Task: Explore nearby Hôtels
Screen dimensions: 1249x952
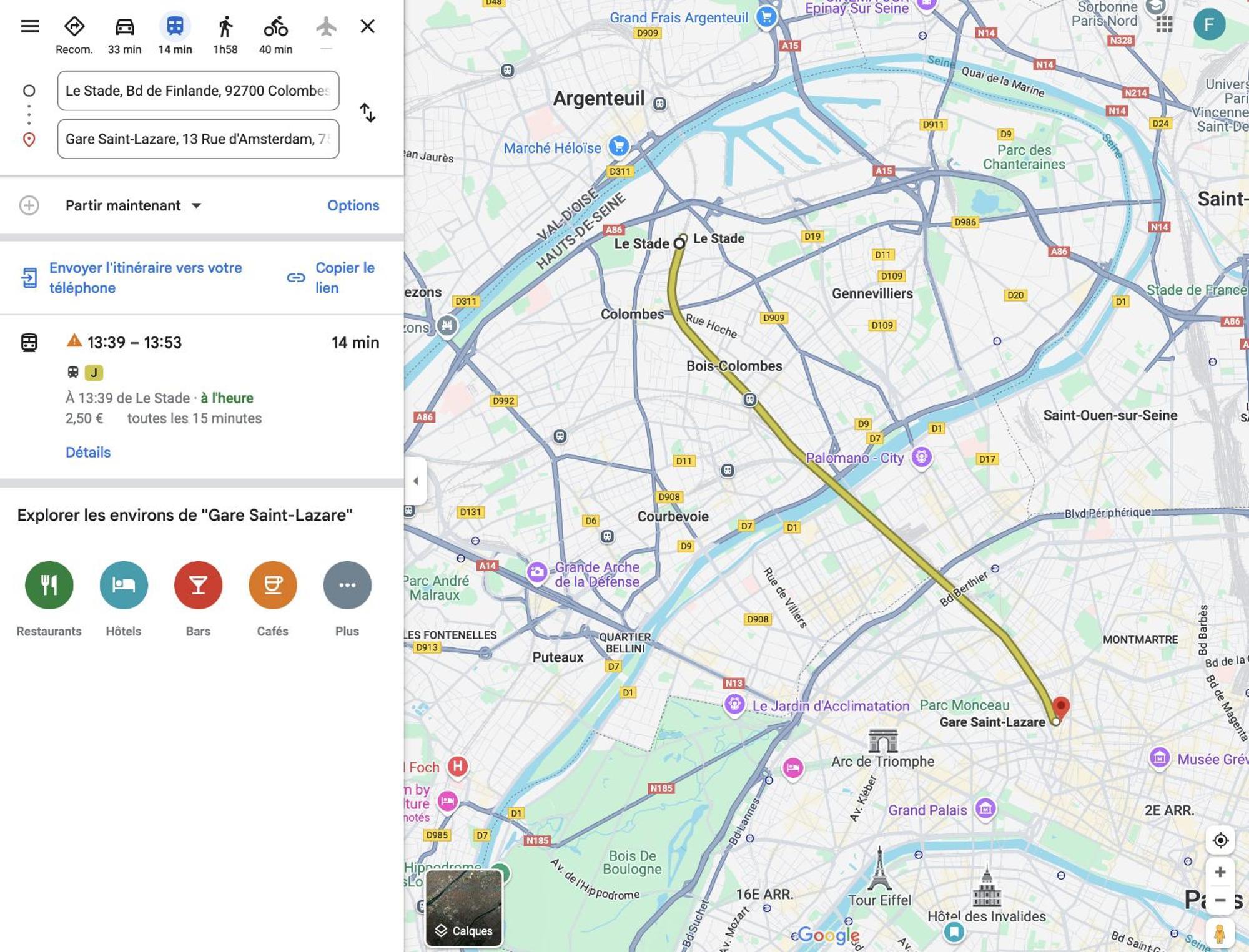Action: click(x=124, y=599)
